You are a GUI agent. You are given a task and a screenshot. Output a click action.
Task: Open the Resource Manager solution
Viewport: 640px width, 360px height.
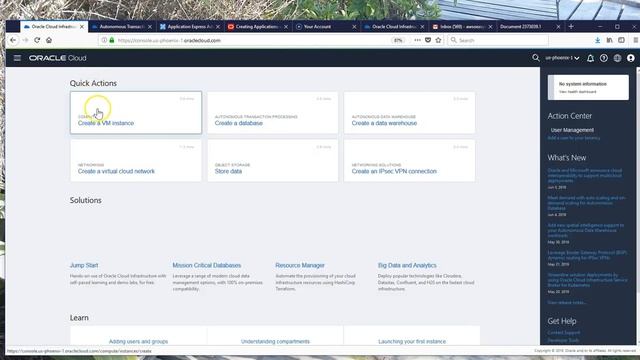coord(300,265)
